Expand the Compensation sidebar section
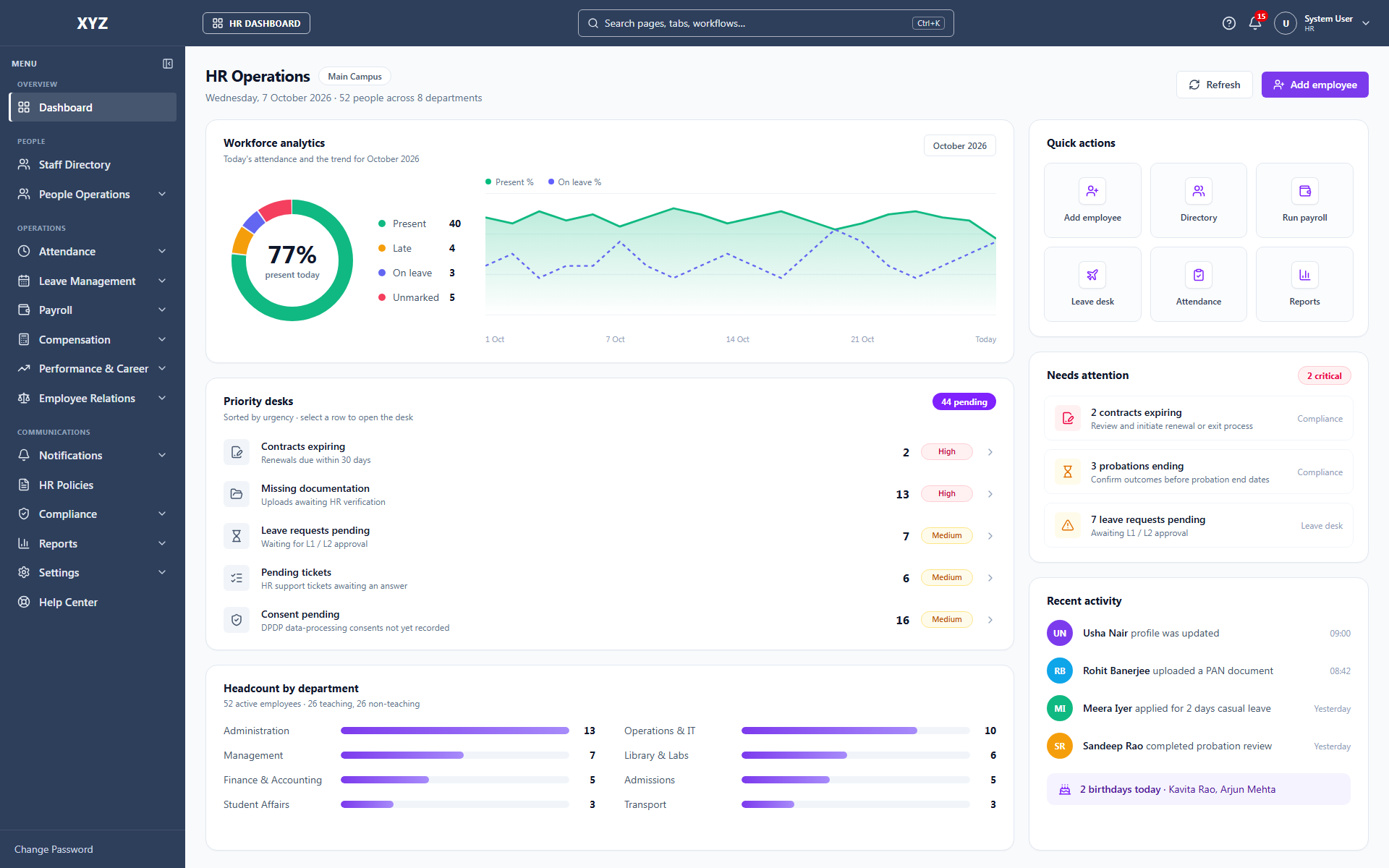The width and height of the screenshot is (1389, 868). (x=93, y=339)
